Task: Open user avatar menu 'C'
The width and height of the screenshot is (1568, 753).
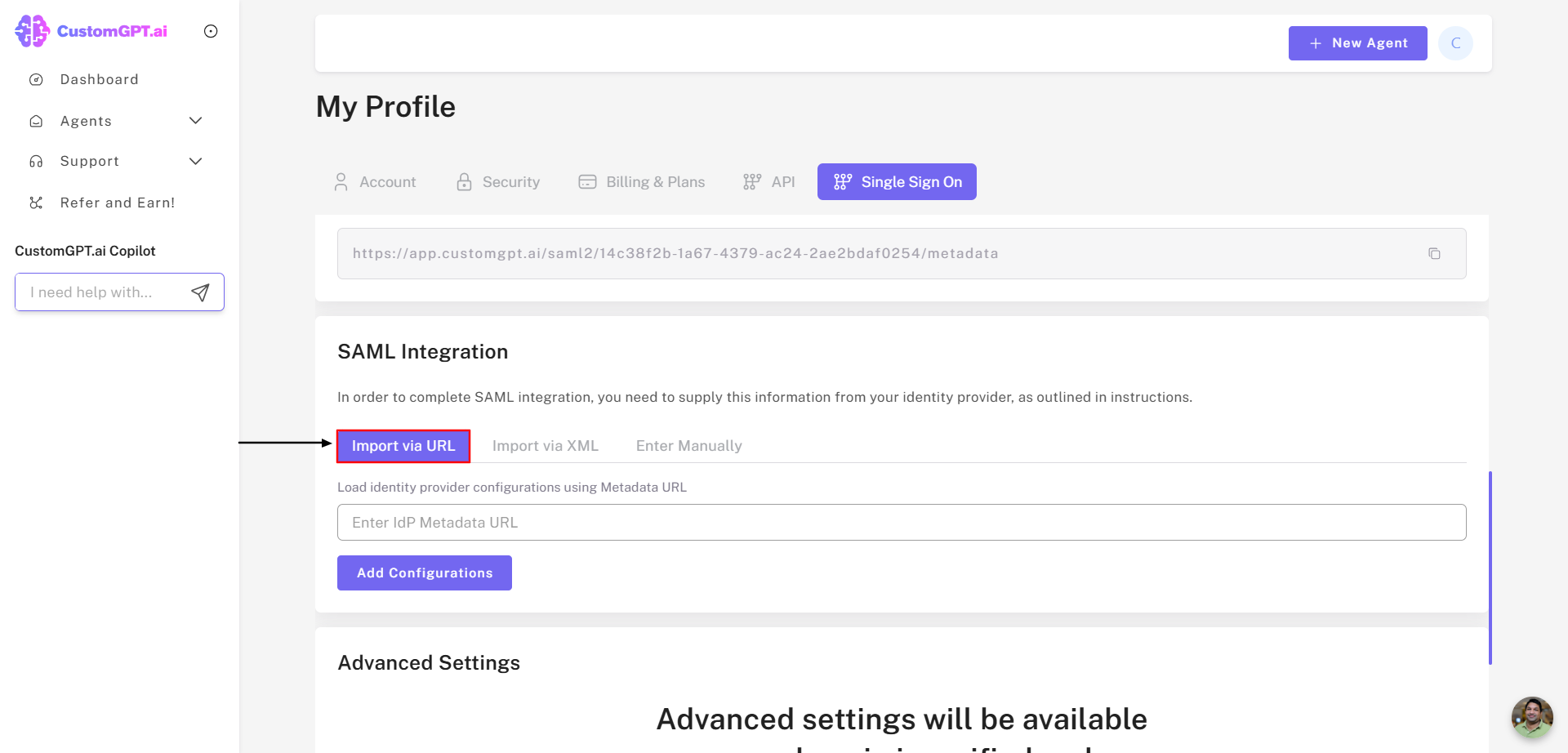Action: coord(1455,43)
